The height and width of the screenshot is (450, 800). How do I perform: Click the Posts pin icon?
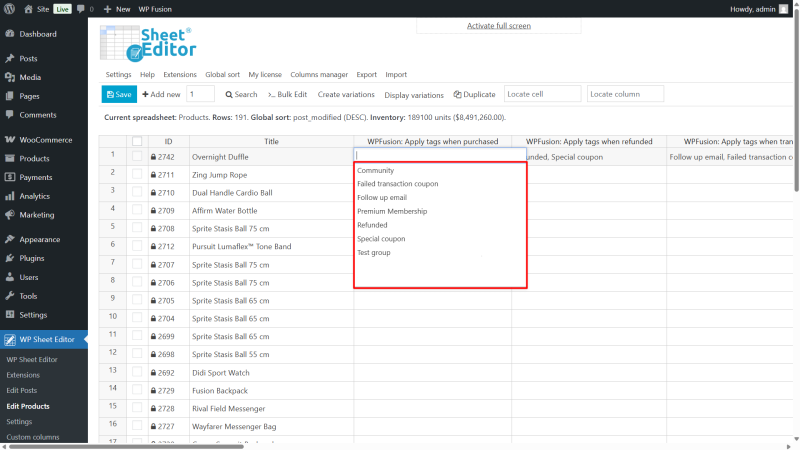10,58
